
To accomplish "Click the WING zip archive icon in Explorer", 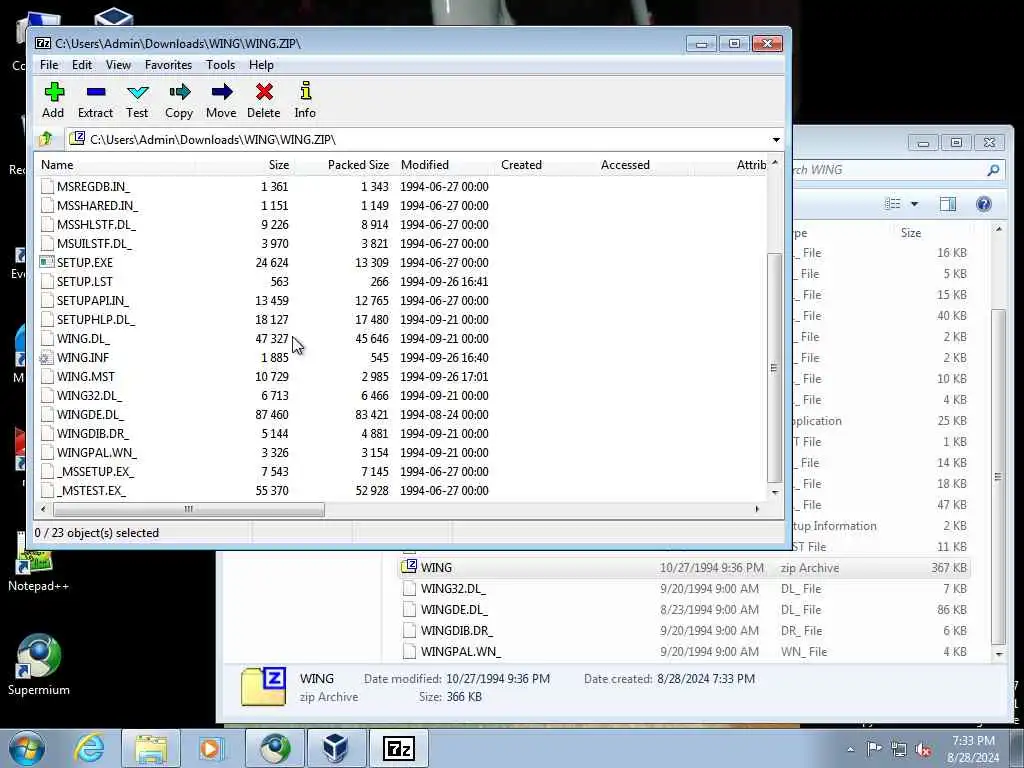I will [x=409, y=566].
